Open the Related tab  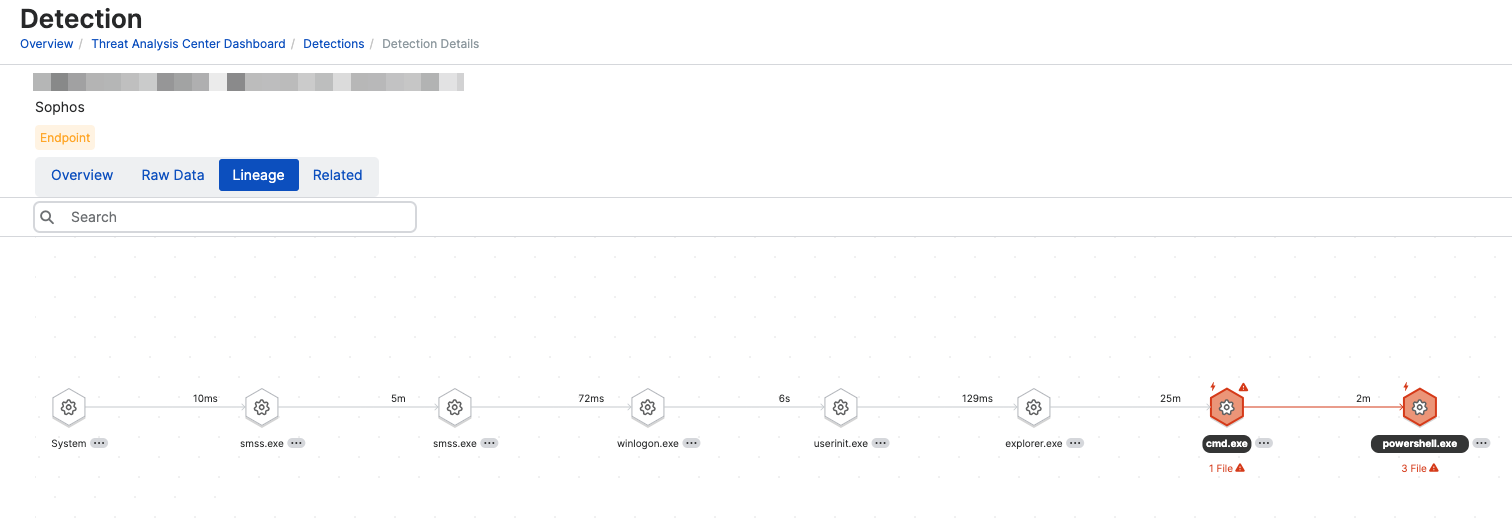(337, 175)
